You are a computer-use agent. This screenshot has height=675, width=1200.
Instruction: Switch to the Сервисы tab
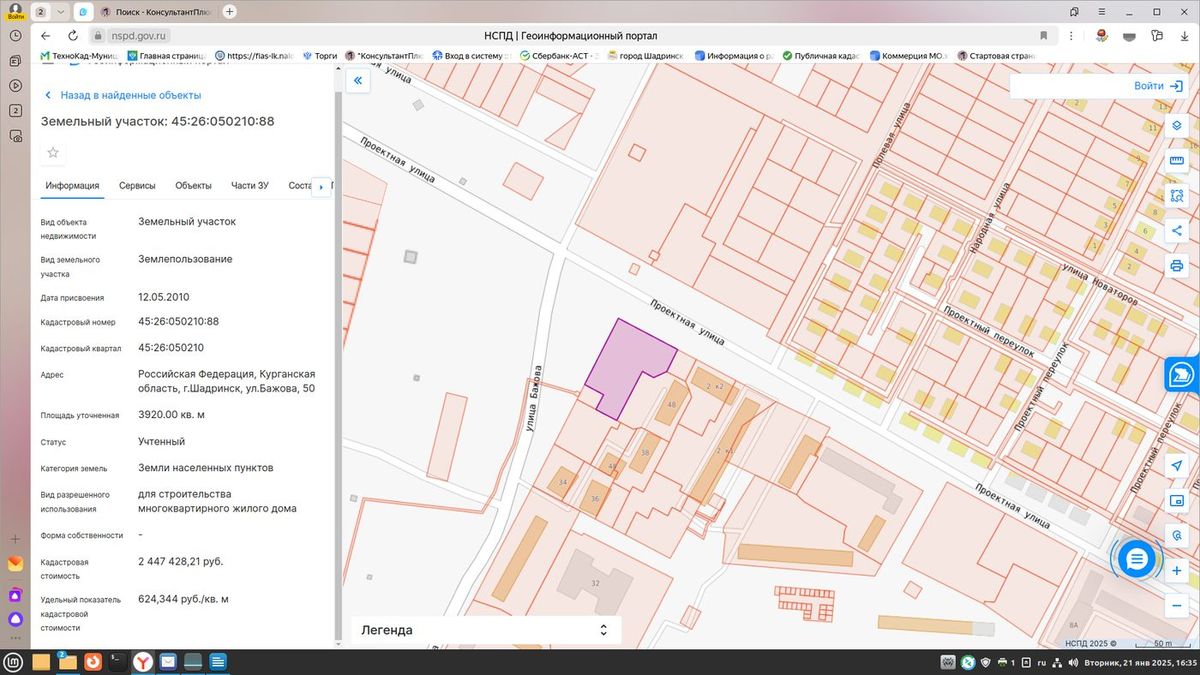(x=137, y=186)
